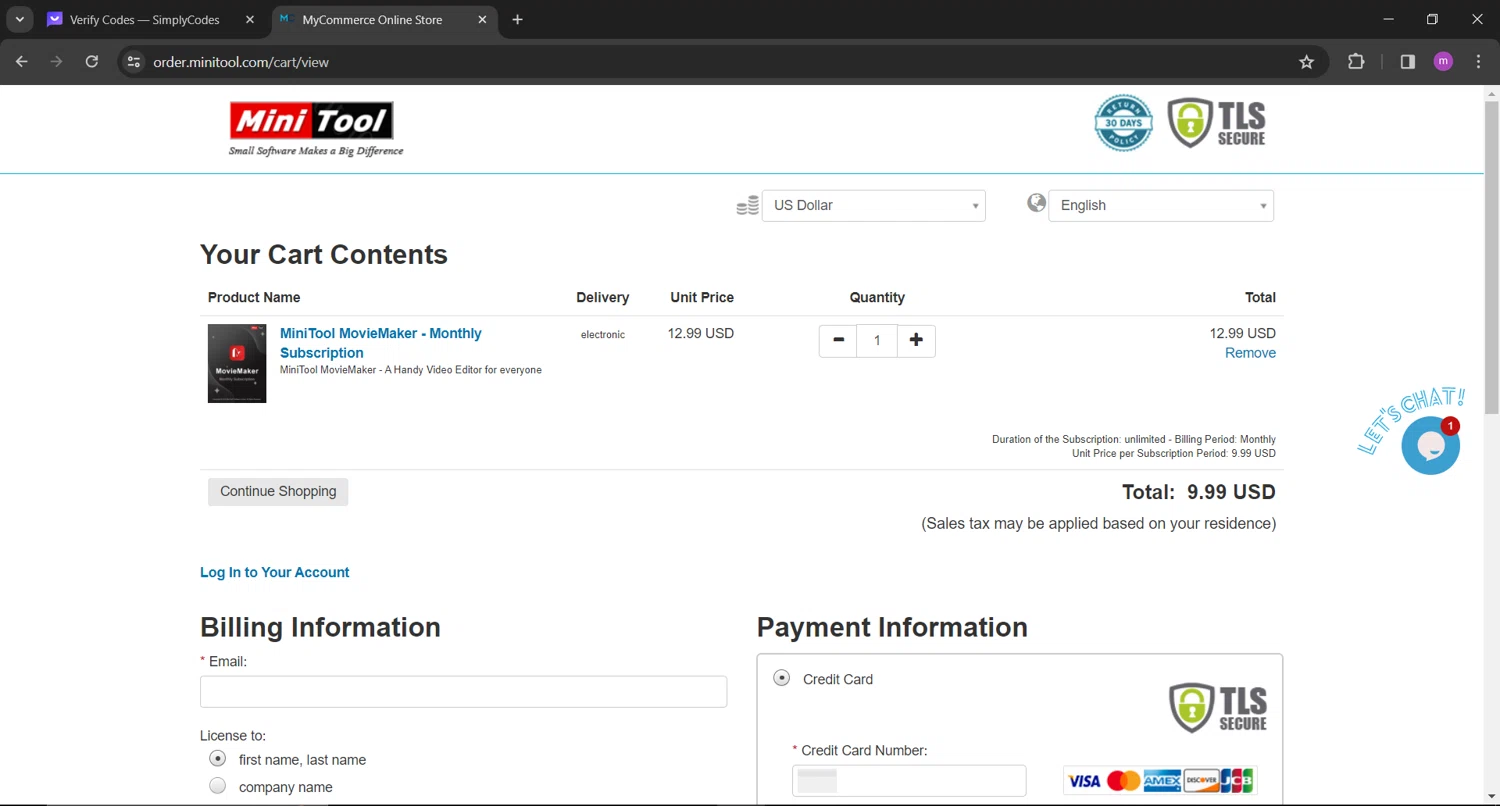1500x806 pixels.
Task: Click the Mastercard logo
Action: click(1123, 781)
